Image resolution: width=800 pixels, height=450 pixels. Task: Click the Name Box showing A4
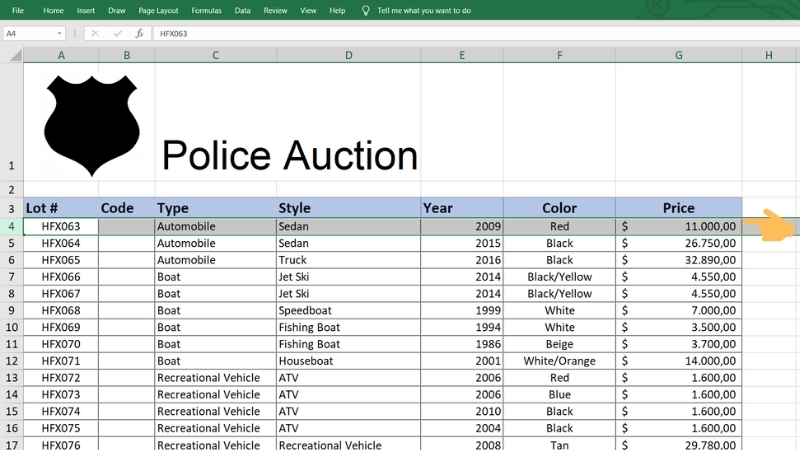[x=29, y=34]
